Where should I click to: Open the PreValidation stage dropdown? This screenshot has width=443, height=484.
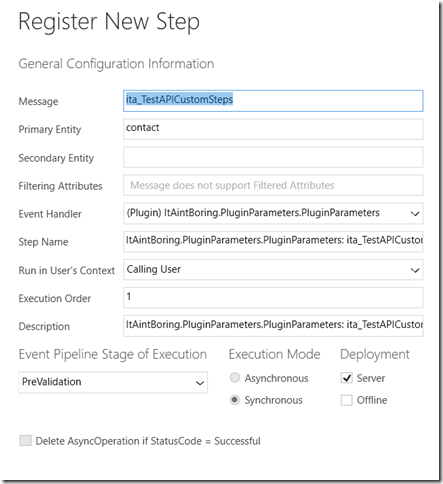[x=113, y=382]
